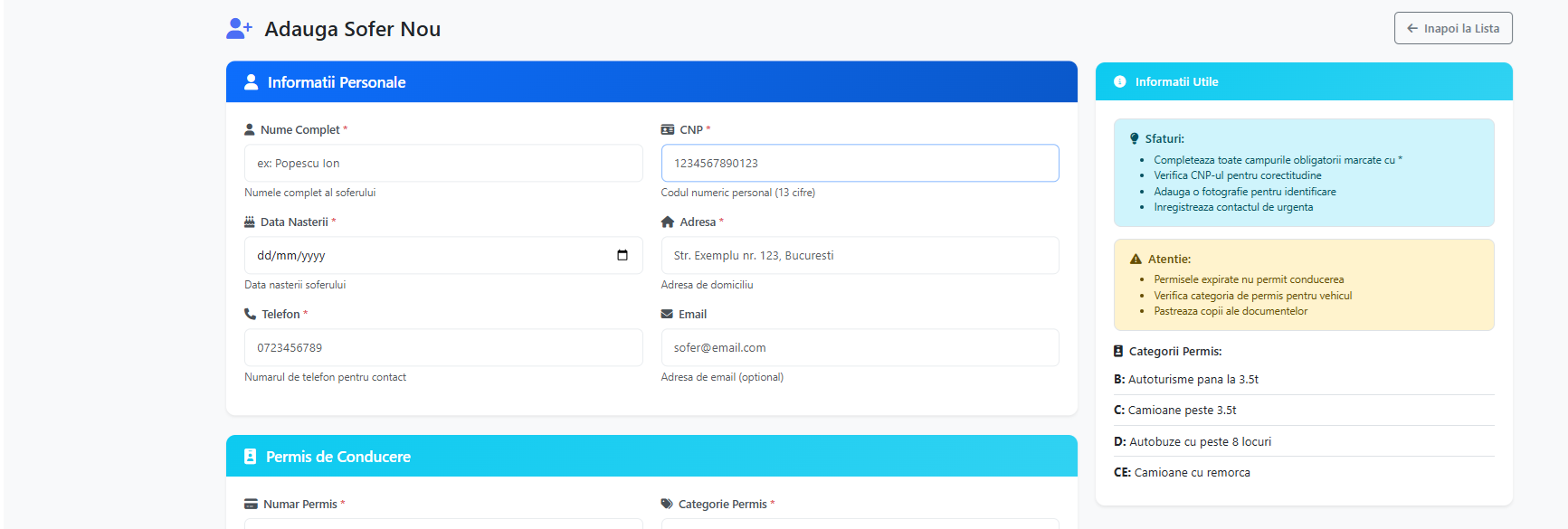Focus the Nume Complet text field
This screenshot has width=1568, height=529.
click(443, 164)
